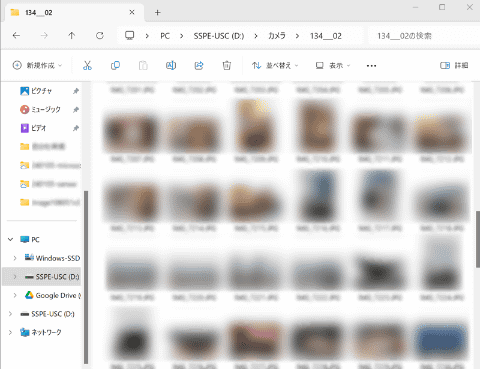Navigate back with the Back arrow
The width and height of the screenshot is (480, 369).
(x=16, y=35)
